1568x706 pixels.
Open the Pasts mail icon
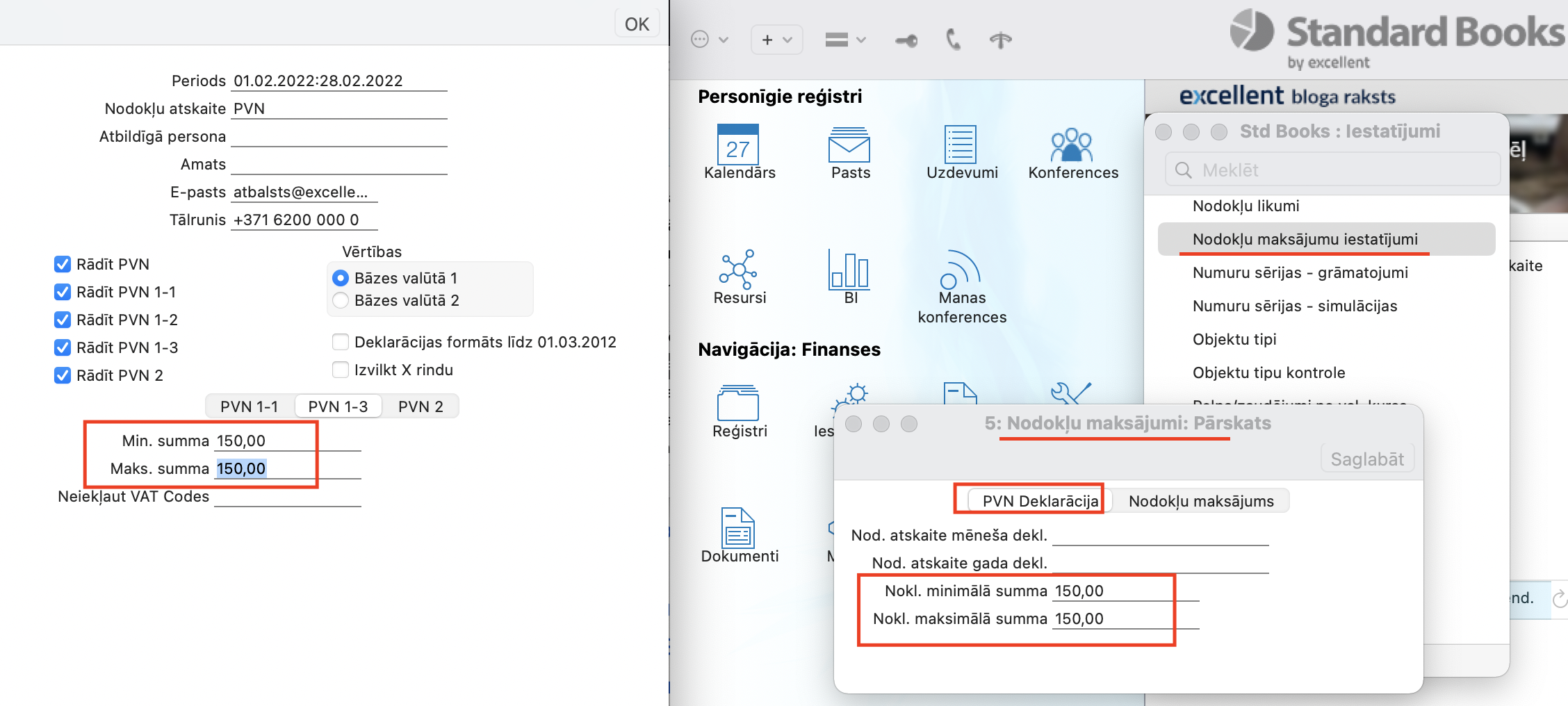click(x=849, y=146)
